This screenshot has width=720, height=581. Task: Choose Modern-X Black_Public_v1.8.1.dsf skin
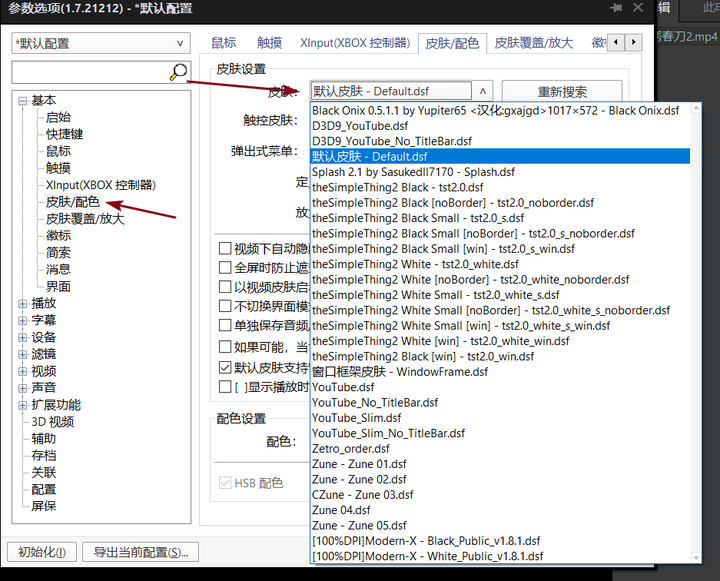coord(501,541)
